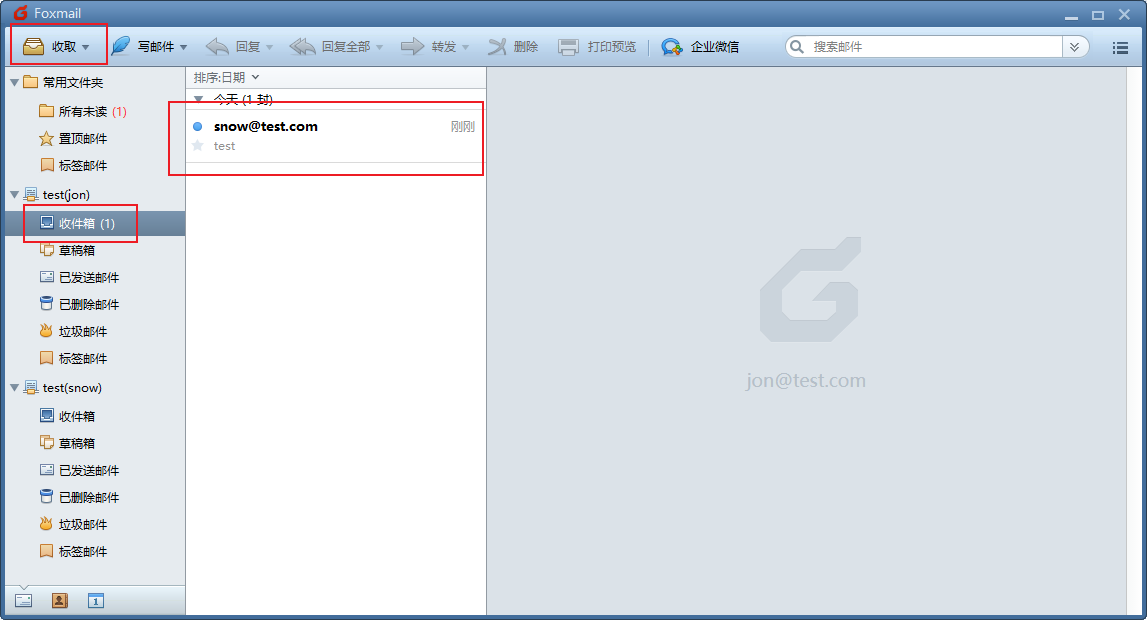Open the main menu list icon

1120,48
